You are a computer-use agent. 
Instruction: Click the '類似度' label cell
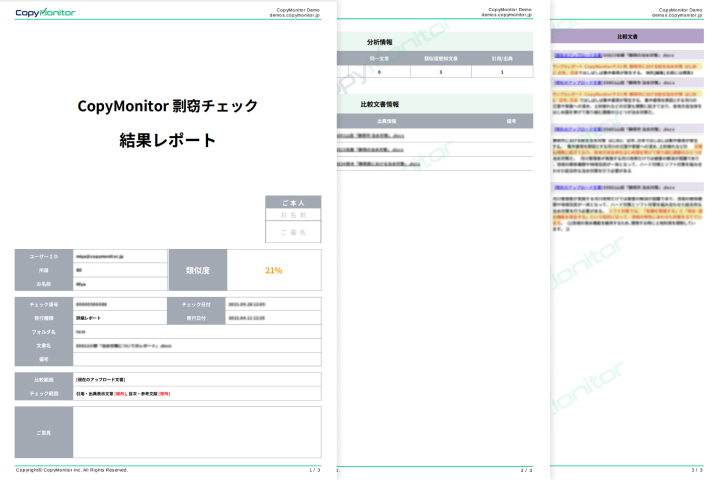point(198,270)
